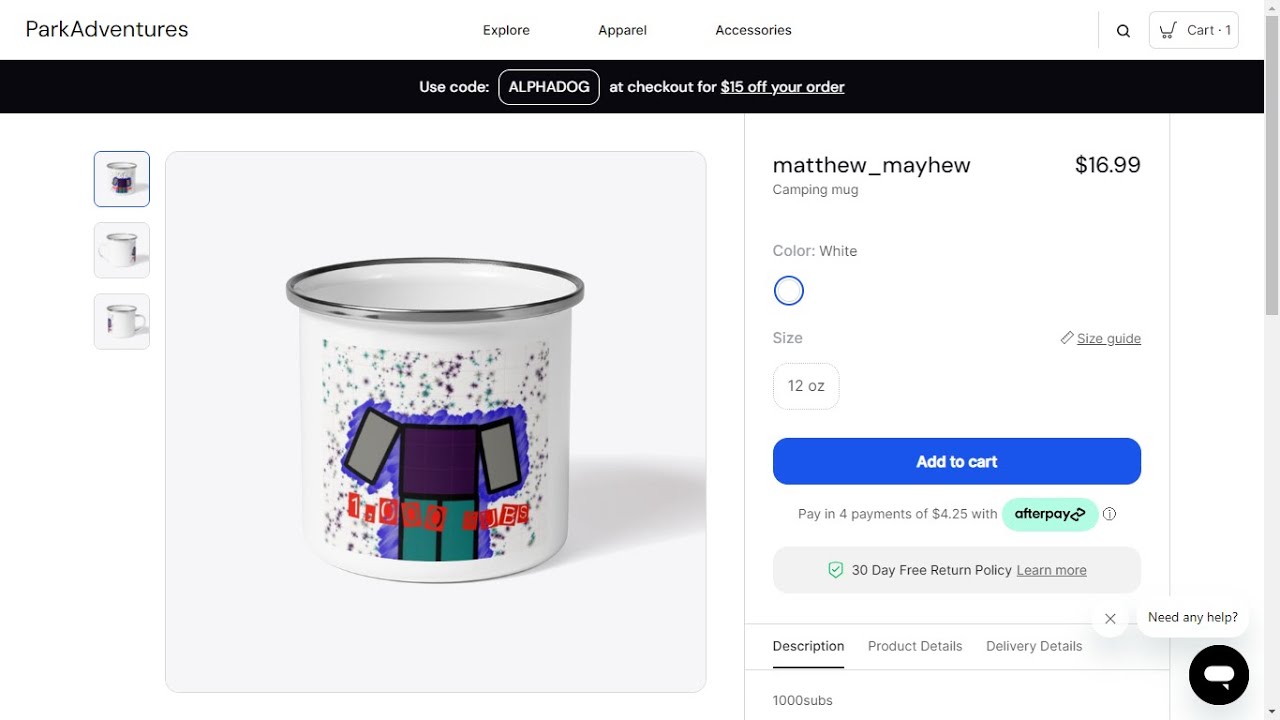Click the search magnifier icon

(x=1123, y=31)
